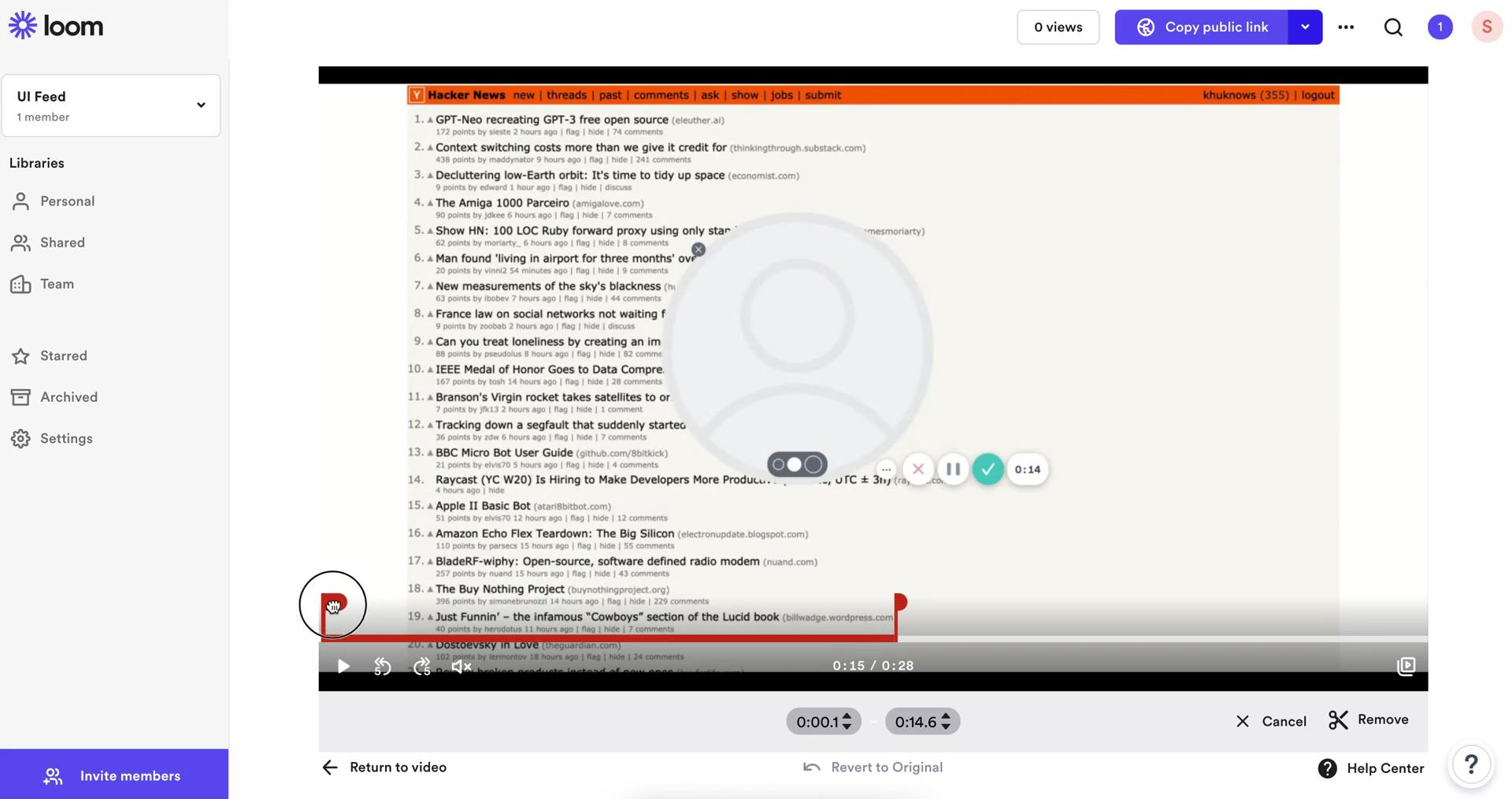Click the trim end handle on the timeline
The image size is (1512, 799).
[900, 603]
